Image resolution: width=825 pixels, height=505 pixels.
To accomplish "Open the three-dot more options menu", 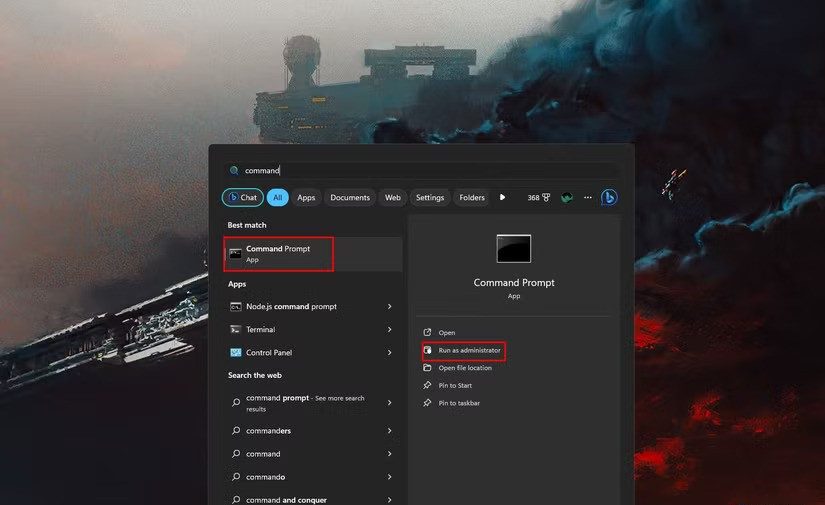I will coord(588,198).
